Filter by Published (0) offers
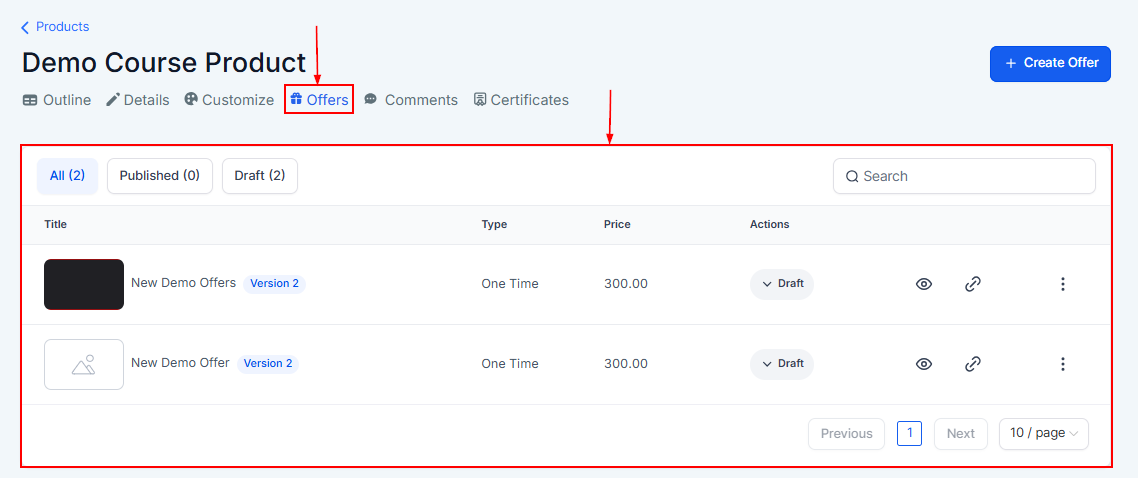This screenshot has height=478, width=1138. point(160,176)
